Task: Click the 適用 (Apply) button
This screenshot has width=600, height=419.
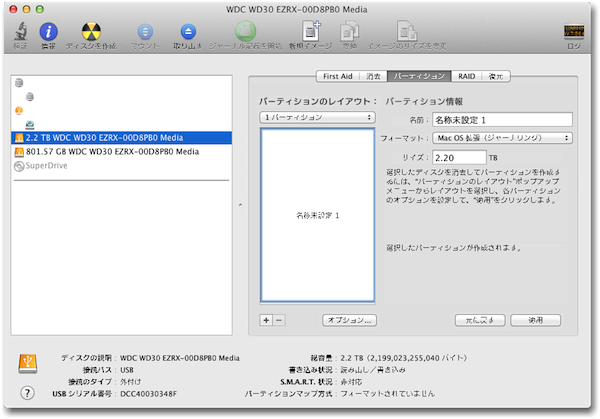Action: tap(536, 320)
